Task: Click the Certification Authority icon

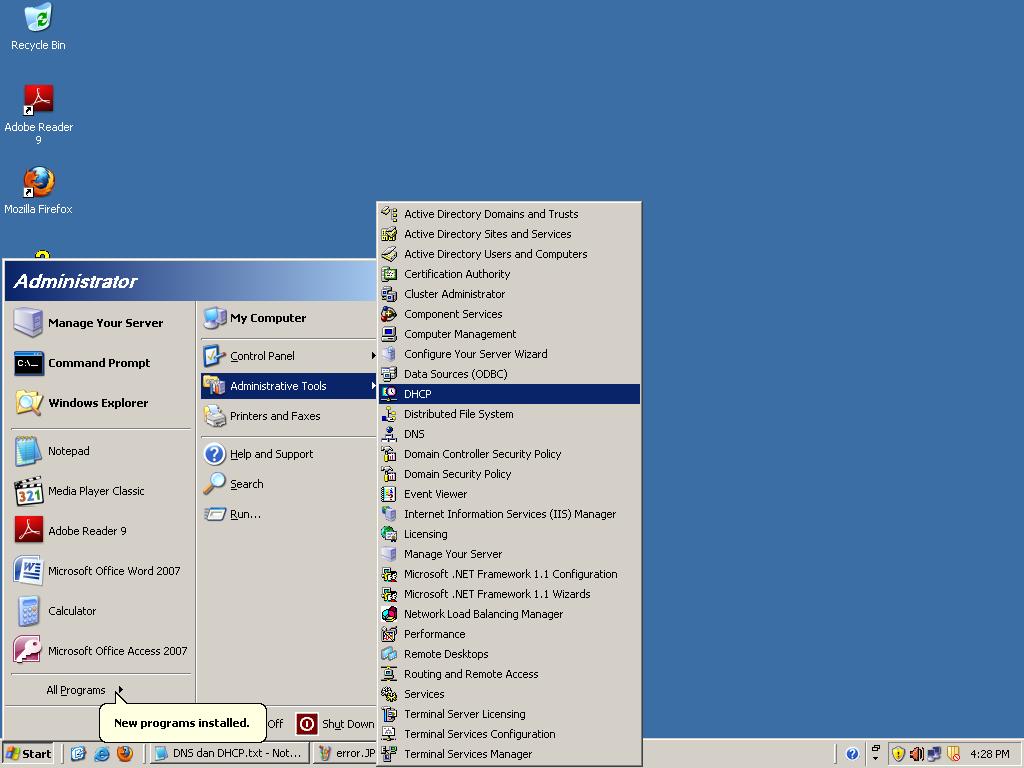Action: [x=389, y=274]
